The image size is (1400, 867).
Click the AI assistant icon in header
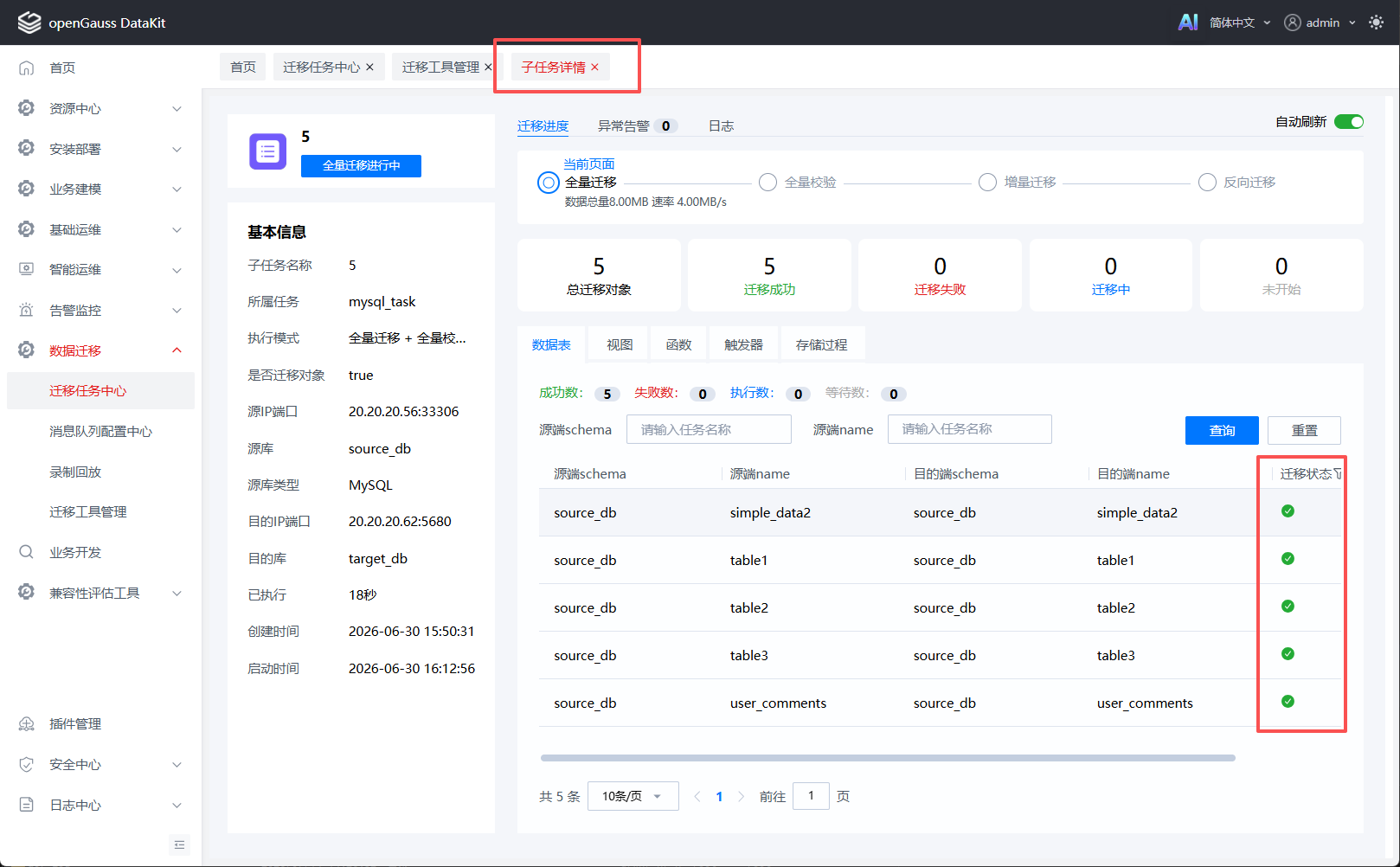(1188, 22)
